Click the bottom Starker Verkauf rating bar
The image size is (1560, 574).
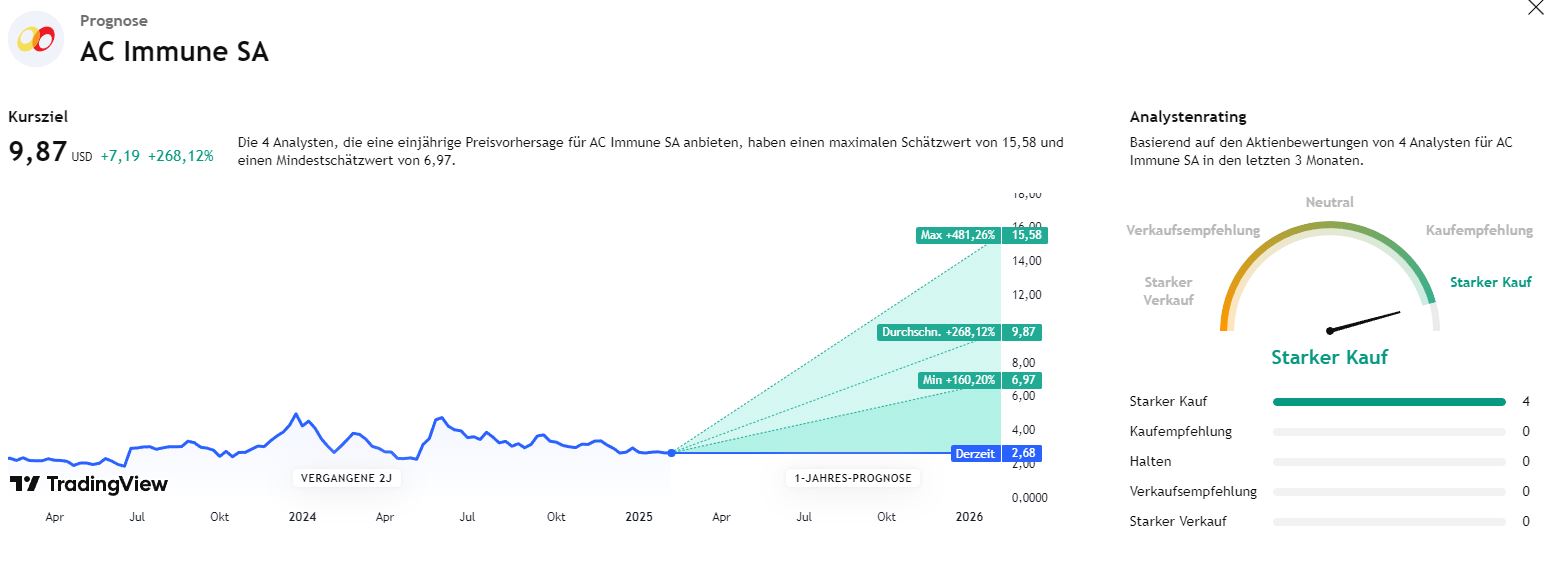click(1388, 522)
